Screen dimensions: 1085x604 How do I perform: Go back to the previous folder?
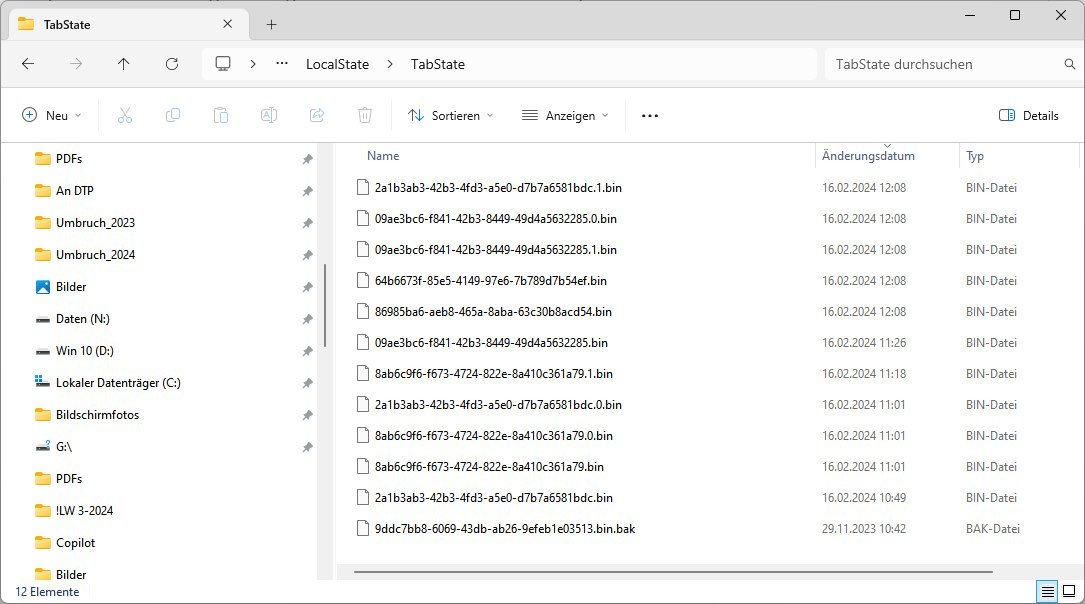click(x=28, y=64)
